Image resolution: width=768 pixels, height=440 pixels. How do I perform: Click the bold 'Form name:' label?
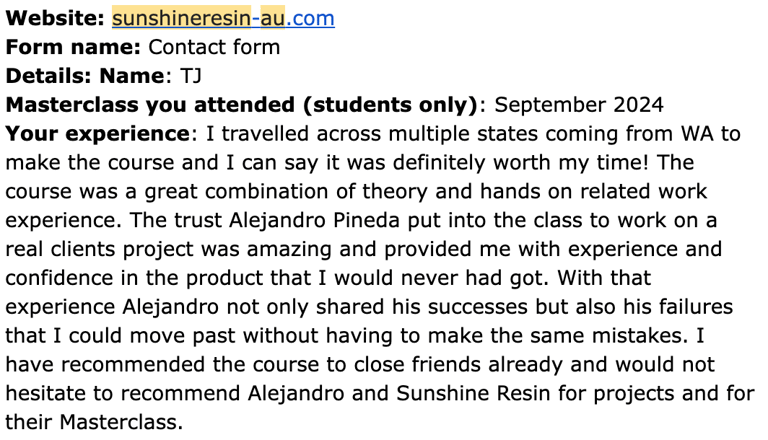pyautogui.click(x=73, y=48)
